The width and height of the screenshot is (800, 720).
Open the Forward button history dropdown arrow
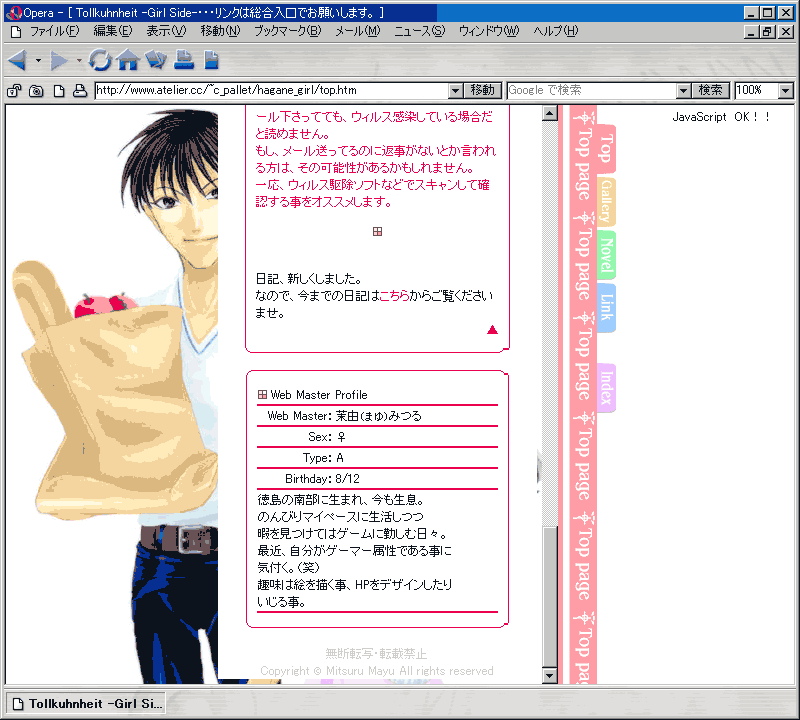[79, 61]
